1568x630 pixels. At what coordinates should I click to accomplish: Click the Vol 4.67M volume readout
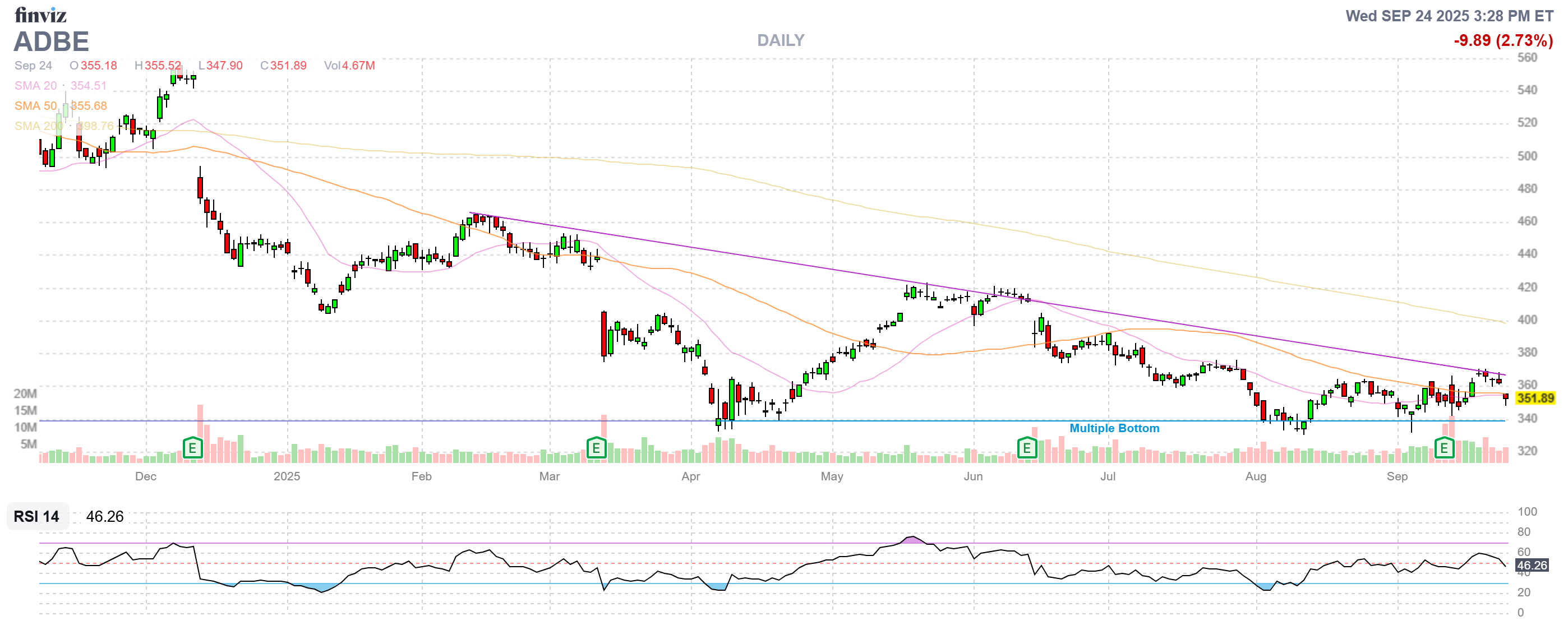349,66
